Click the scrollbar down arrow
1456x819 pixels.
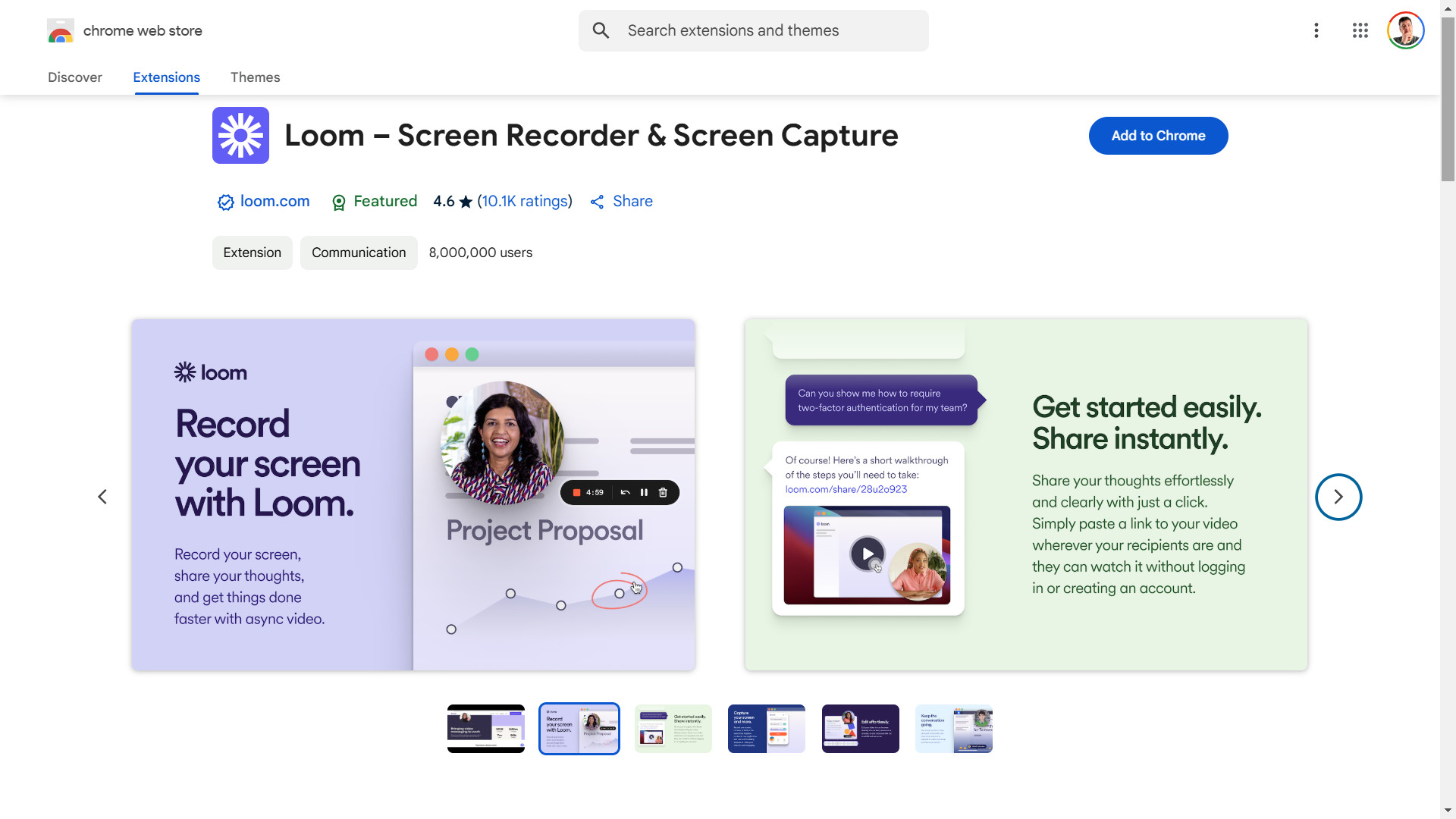tap(1448, 811)
